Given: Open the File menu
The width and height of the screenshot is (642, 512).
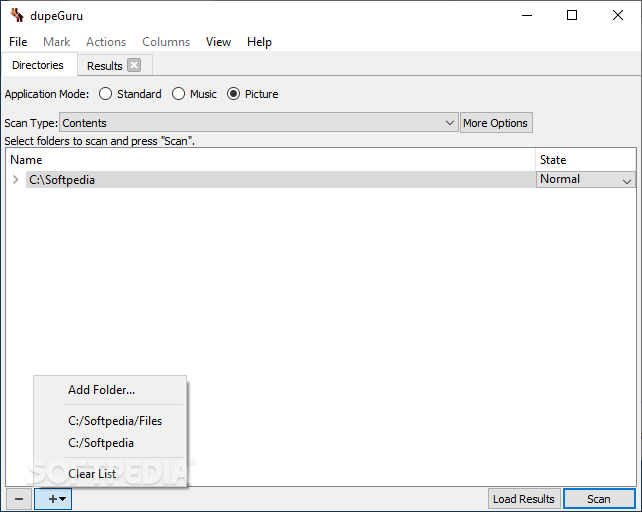Looking at the screenshot, I should 18,42.
